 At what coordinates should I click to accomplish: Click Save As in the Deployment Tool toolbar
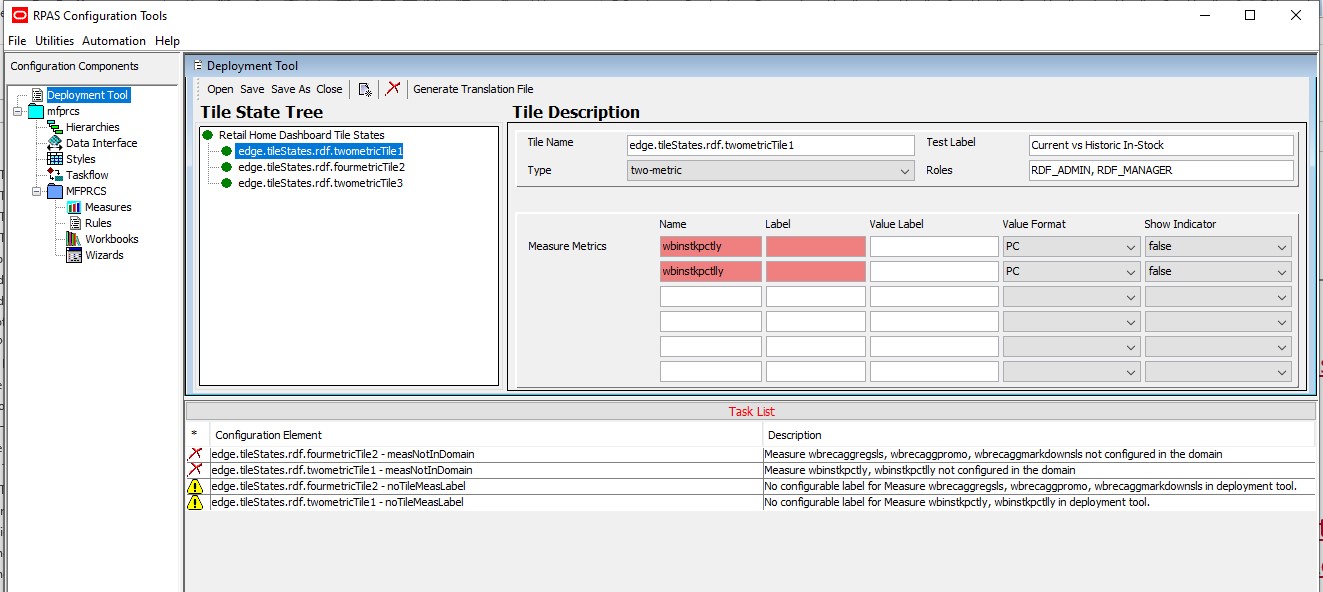[291, 89]
